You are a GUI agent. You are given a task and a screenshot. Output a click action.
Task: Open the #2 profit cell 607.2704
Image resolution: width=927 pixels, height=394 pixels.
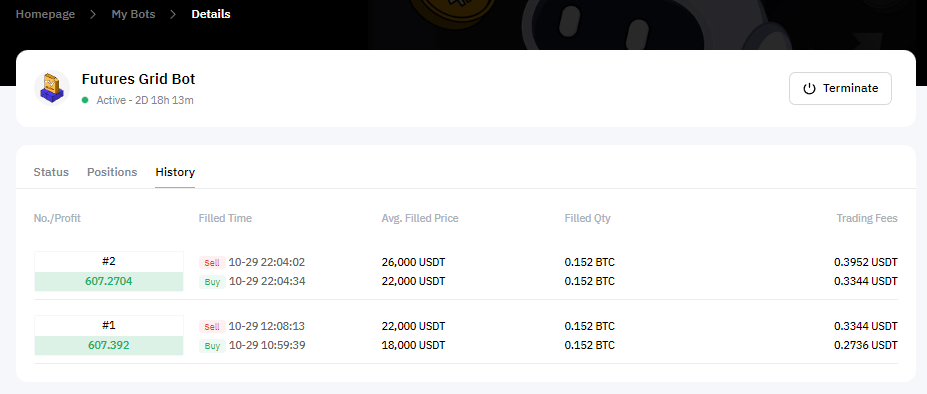pyautogui.click(x=109, y=282)
